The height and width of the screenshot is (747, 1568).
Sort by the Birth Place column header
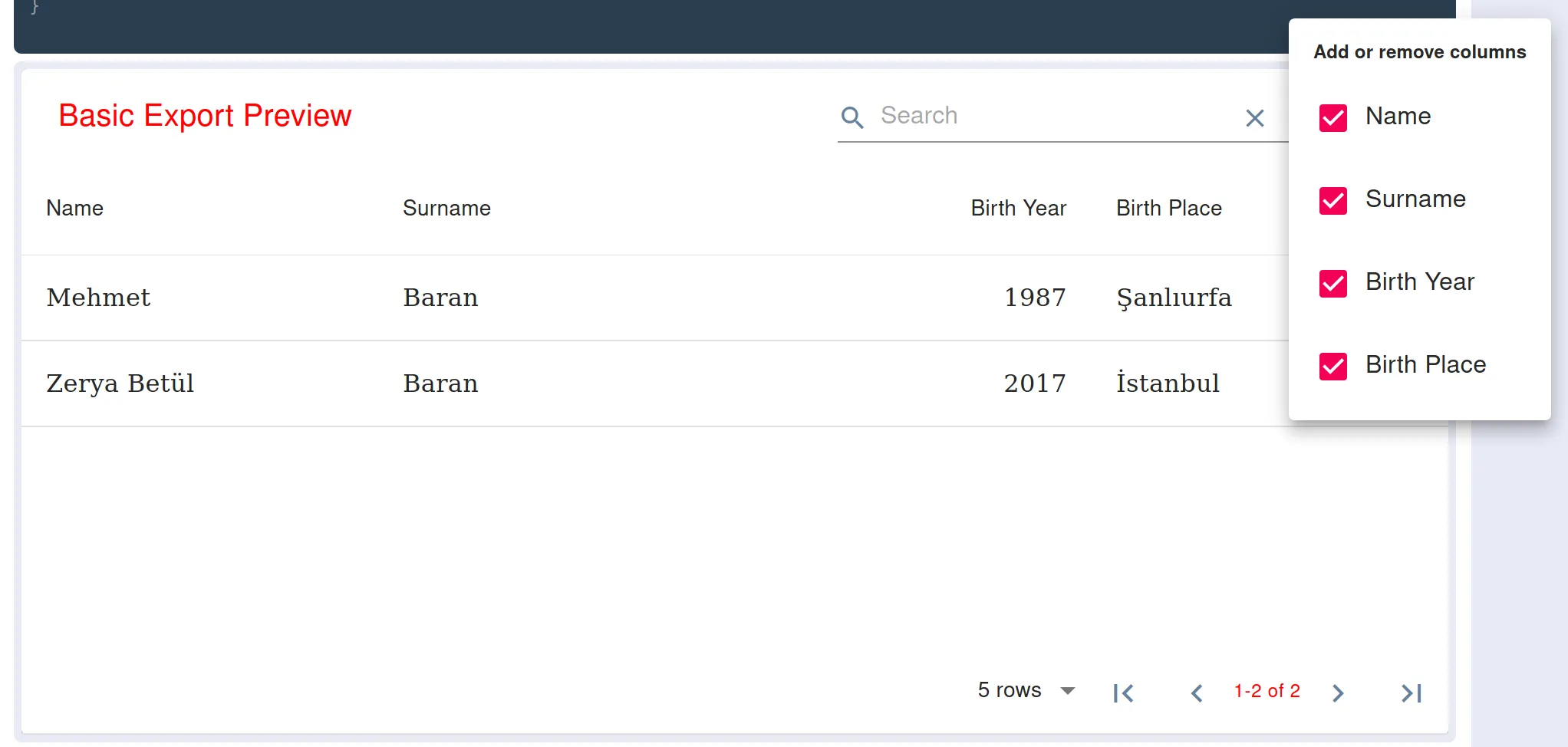(x=1168, y=209)
